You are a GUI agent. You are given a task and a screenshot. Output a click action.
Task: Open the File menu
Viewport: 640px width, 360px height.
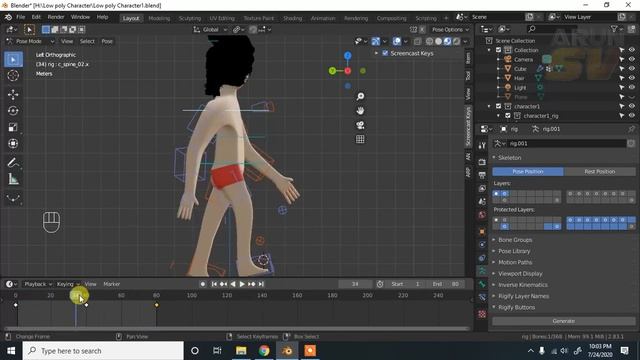coord(20,17)
